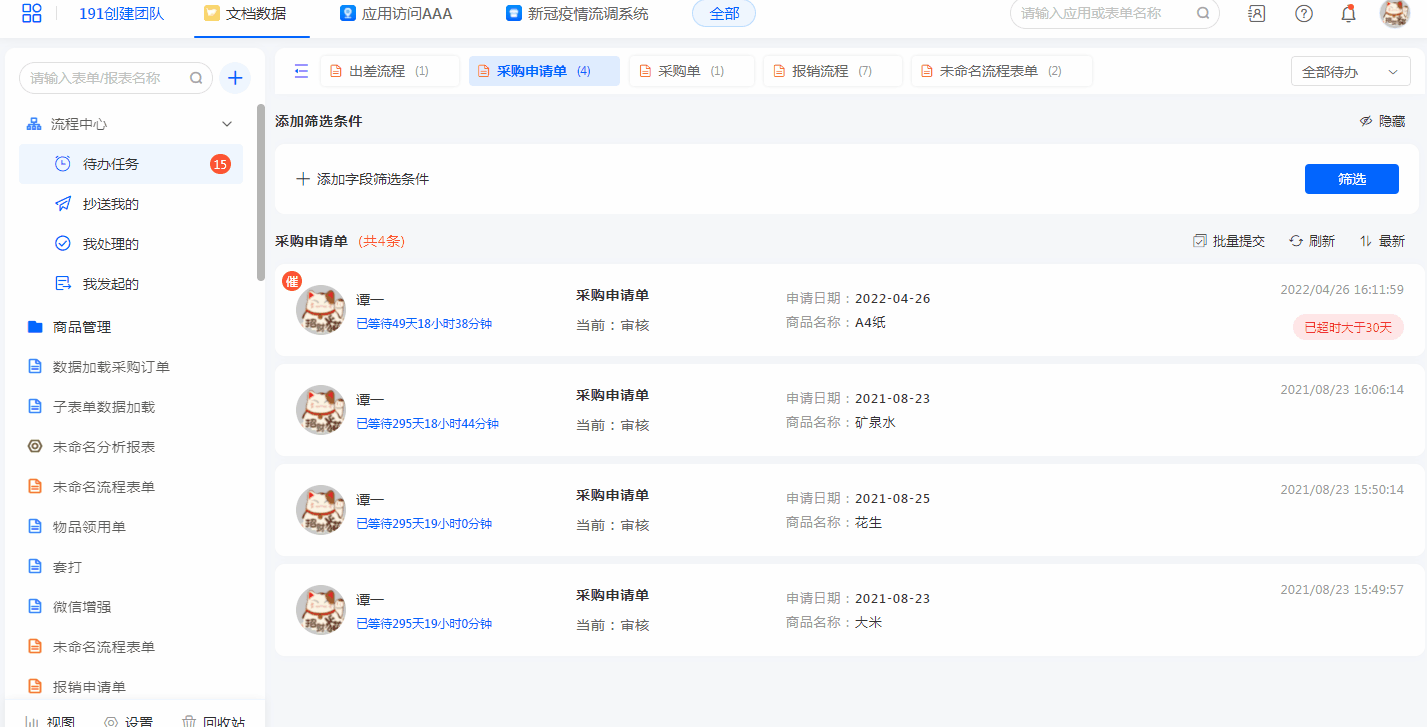Viewport: 1427px width, 727px height.
Task: Open the 全部待办 dropdown
Action: click(x=1350, y=72)
